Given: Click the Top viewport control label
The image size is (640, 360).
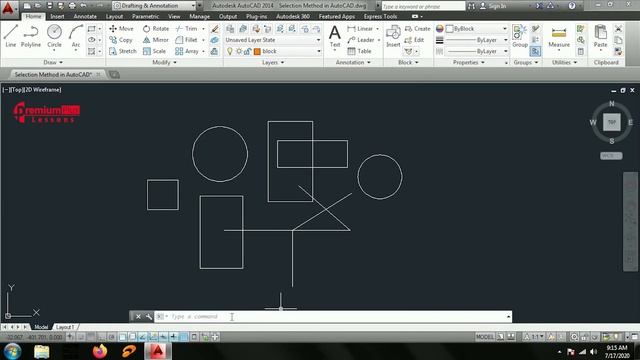Looking at the screenshot, I should point(17,89).
